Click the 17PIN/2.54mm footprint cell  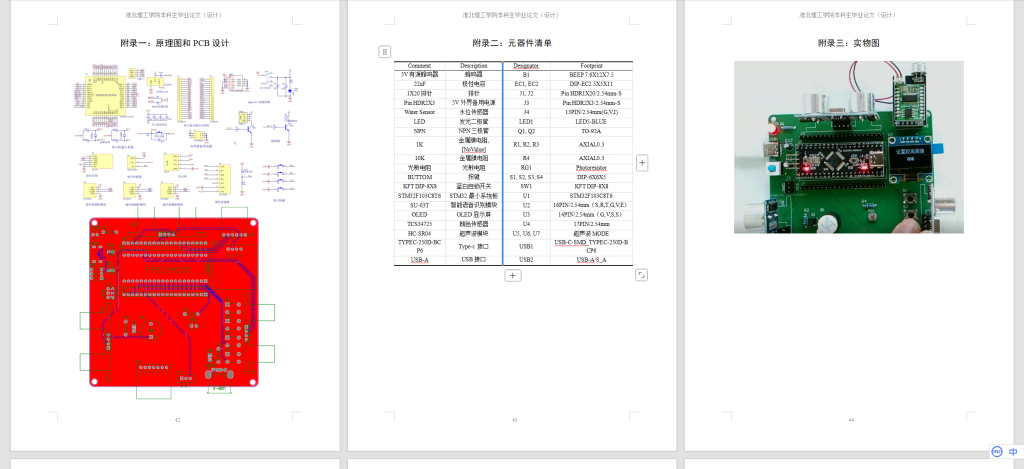point(591,223)
